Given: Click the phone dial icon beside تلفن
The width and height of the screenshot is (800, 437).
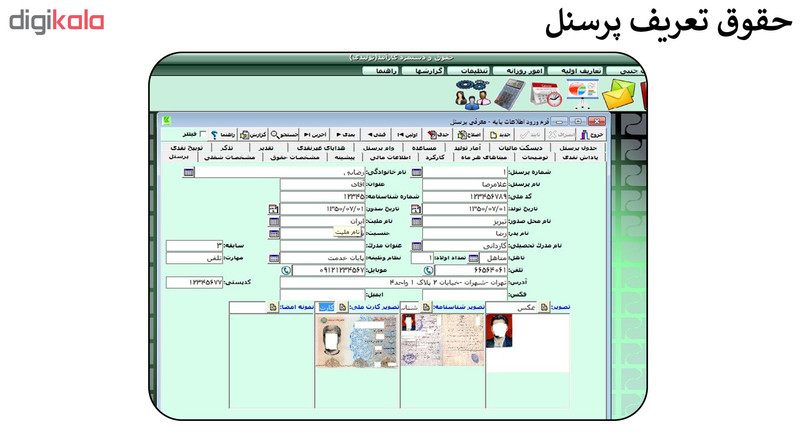Looking at the screenshot, I should click(x=429, y=270).
